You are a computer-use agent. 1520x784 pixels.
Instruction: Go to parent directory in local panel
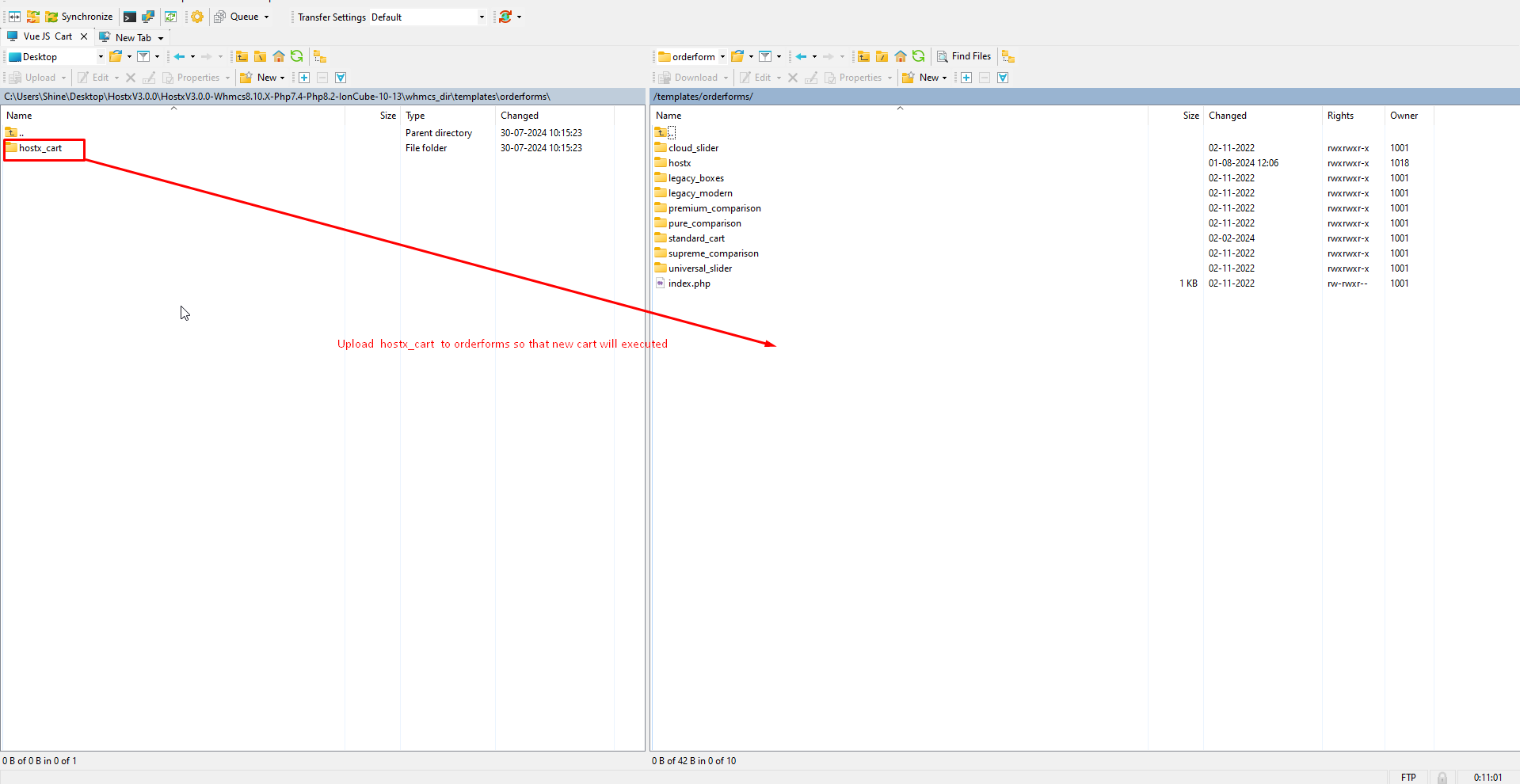[242, 56]
